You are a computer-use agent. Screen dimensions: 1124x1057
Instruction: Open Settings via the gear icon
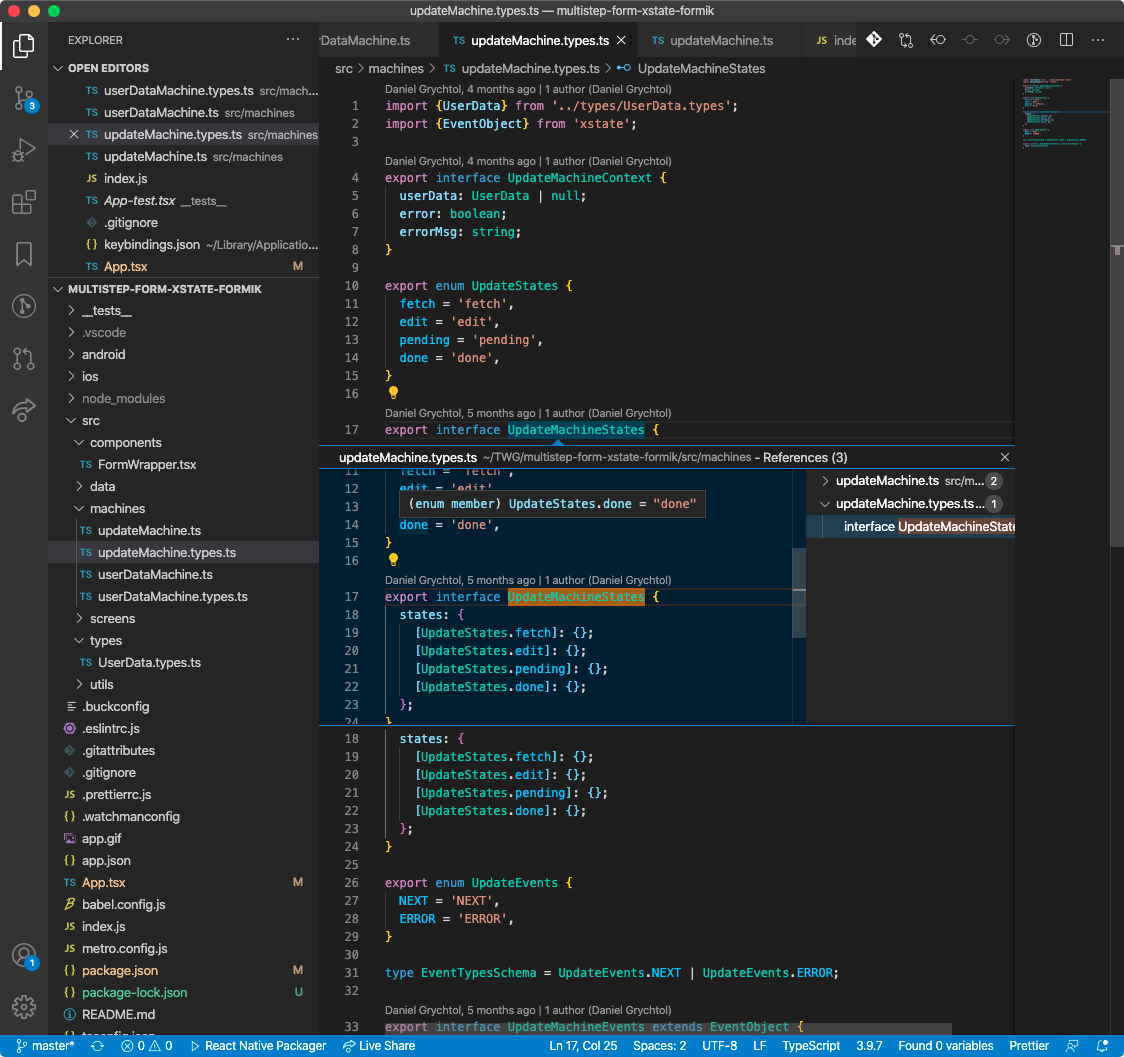pyautogui.click(x=24, y=1007)
